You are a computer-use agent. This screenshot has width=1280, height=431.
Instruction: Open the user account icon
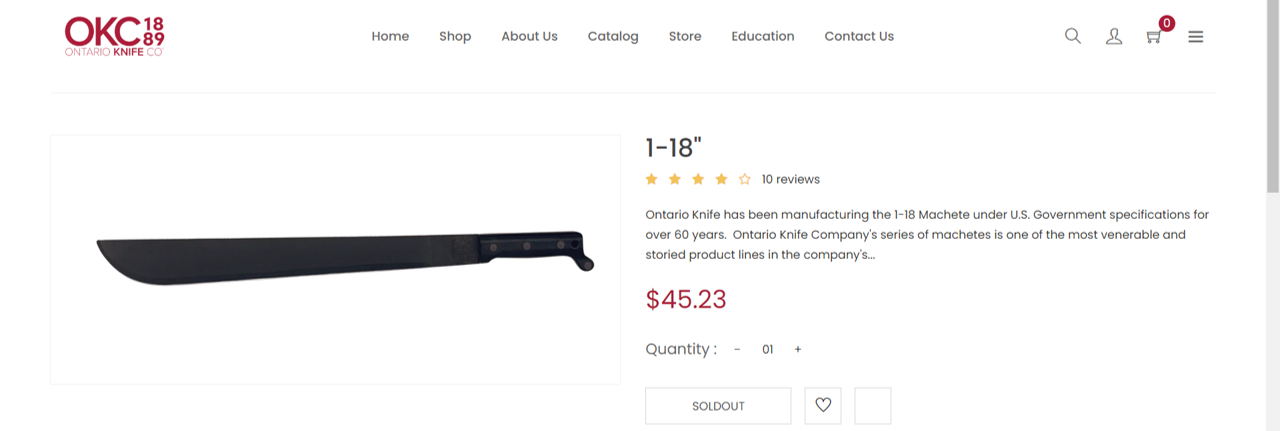pos(1114,36)
